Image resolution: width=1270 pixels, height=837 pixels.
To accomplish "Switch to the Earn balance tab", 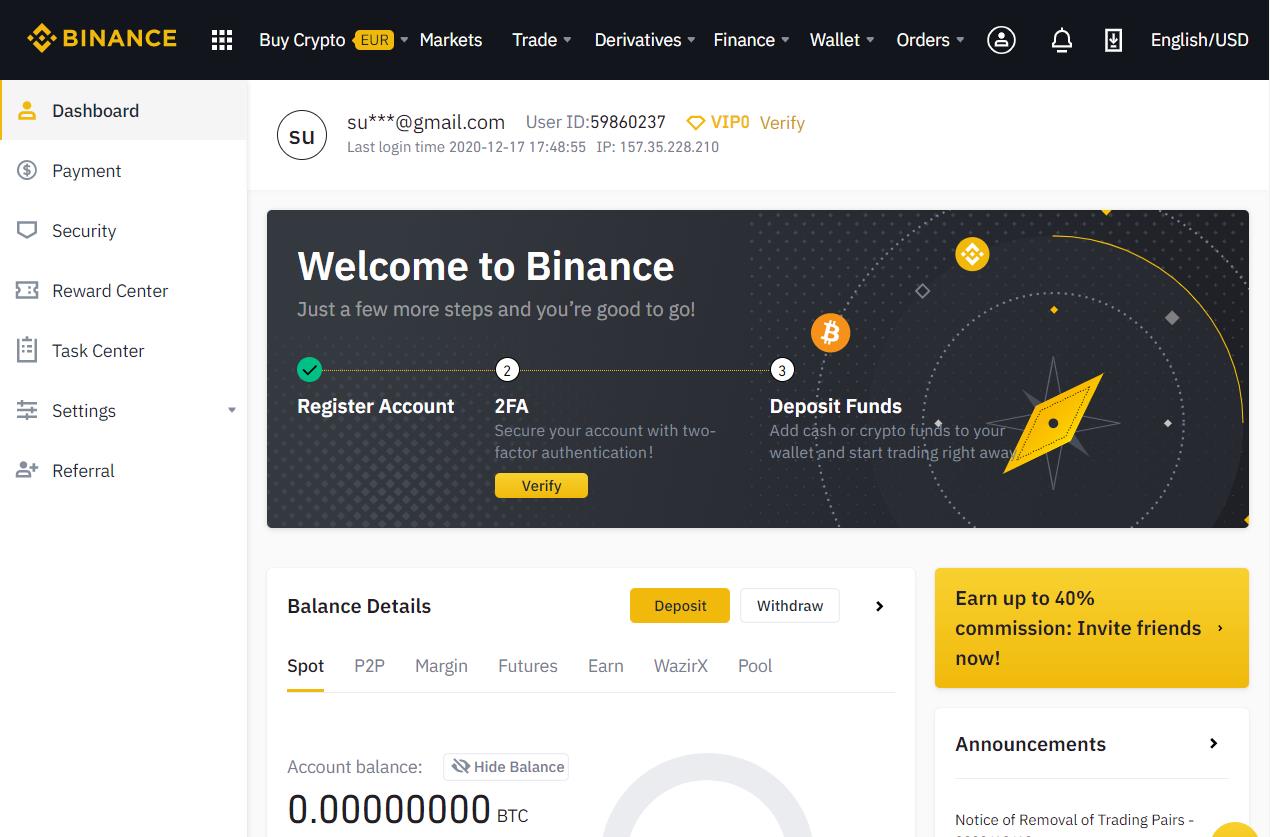I will coord(606,666).
